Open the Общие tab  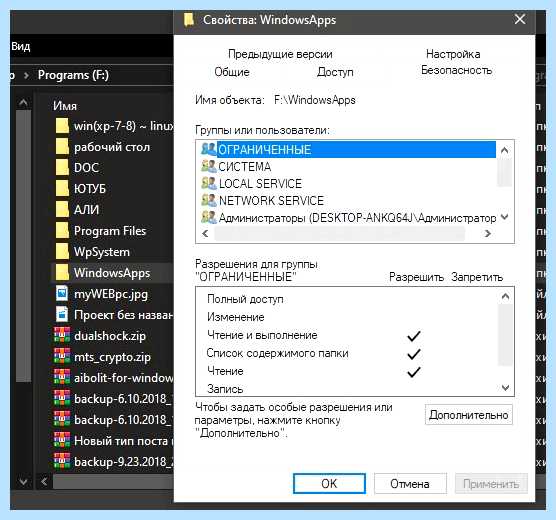pyautogui.click(x=232, y=72)
